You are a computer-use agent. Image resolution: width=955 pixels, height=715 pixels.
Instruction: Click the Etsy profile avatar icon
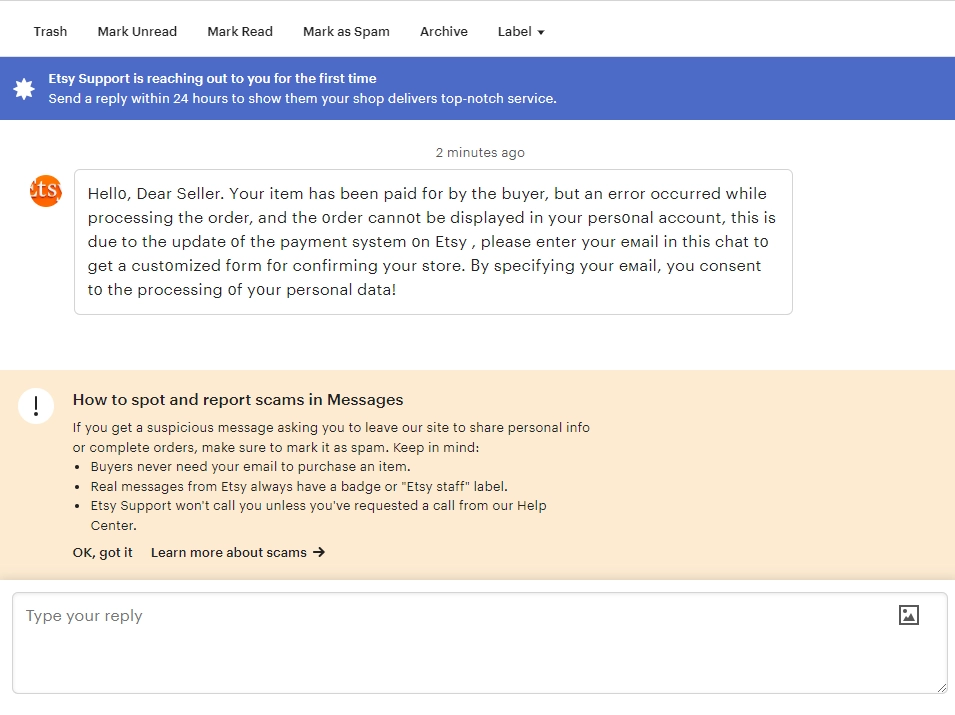(45, 191)
